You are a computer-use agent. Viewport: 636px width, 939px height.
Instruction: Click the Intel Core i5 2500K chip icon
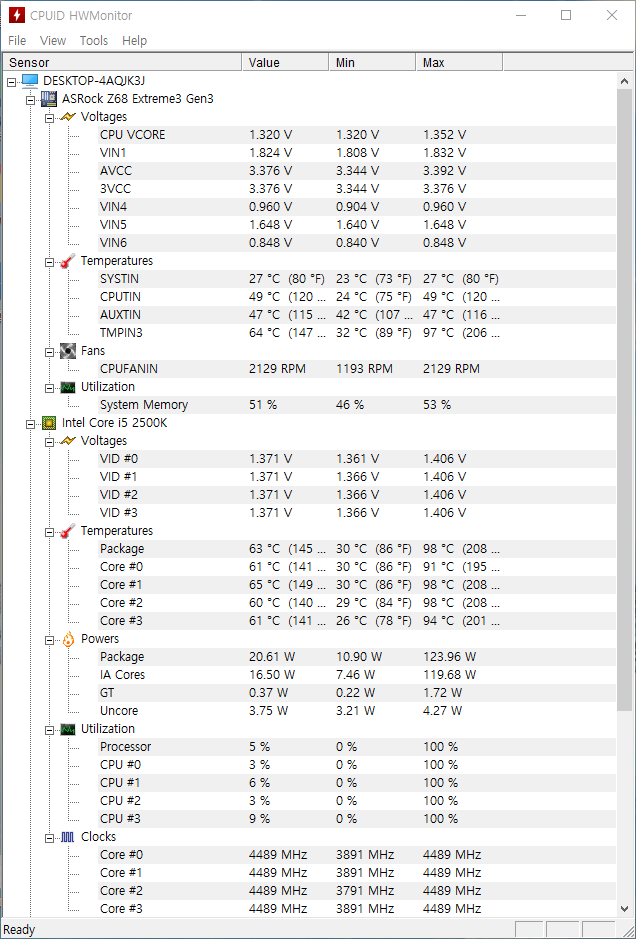[x=49, y=423]
